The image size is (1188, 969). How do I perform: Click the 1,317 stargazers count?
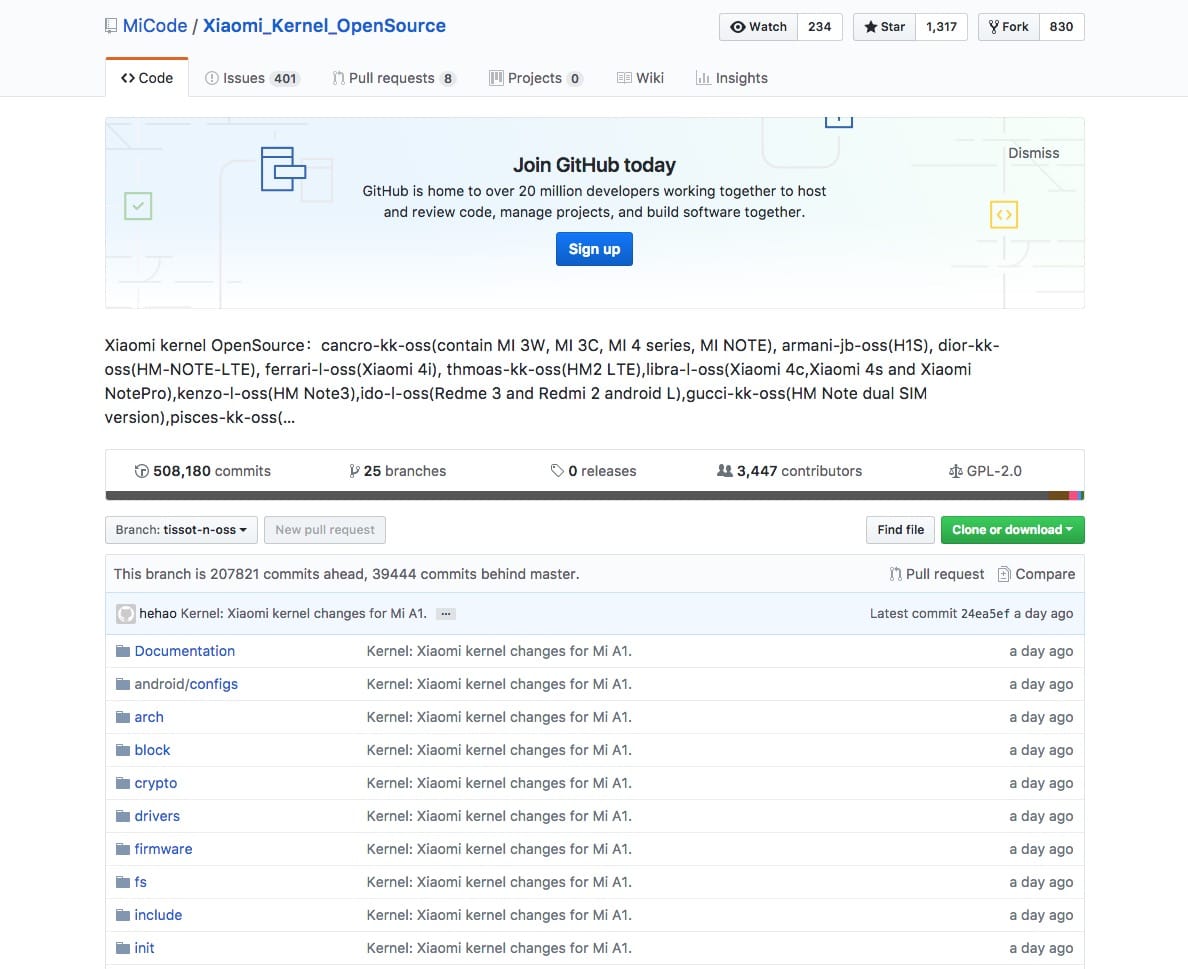point(941,27)
